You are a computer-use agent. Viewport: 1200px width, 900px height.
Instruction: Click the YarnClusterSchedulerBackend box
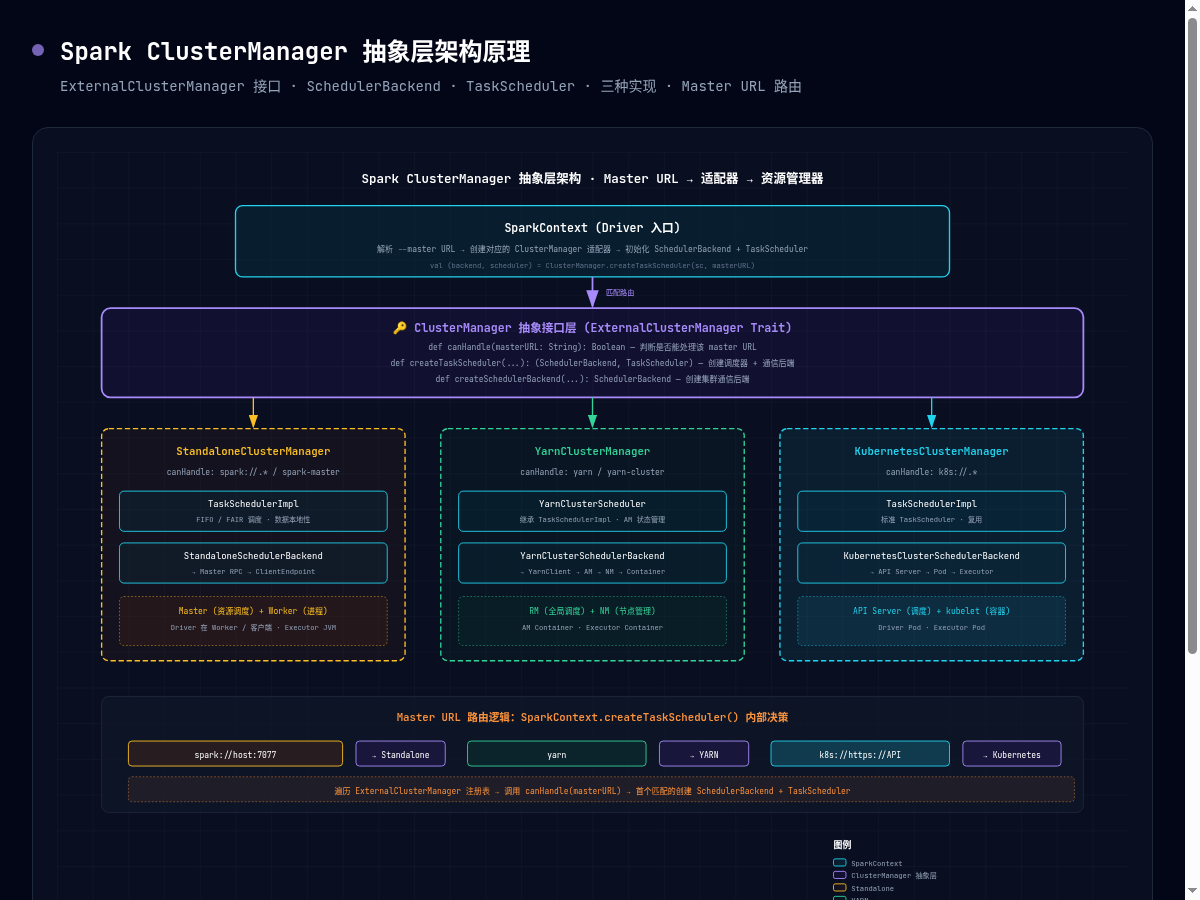[592, 563]
